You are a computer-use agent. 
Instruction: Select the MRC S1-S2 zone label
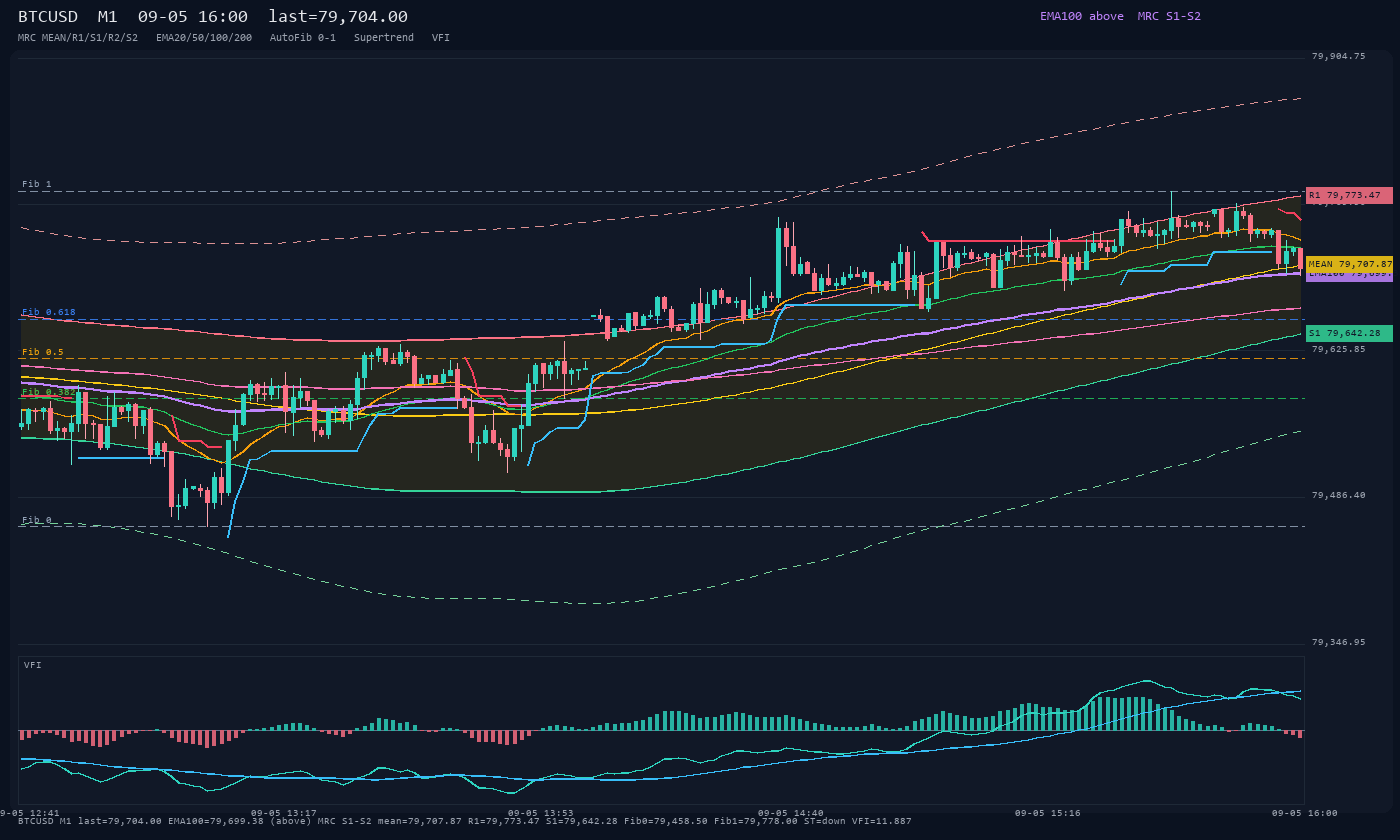point(1169,16)
